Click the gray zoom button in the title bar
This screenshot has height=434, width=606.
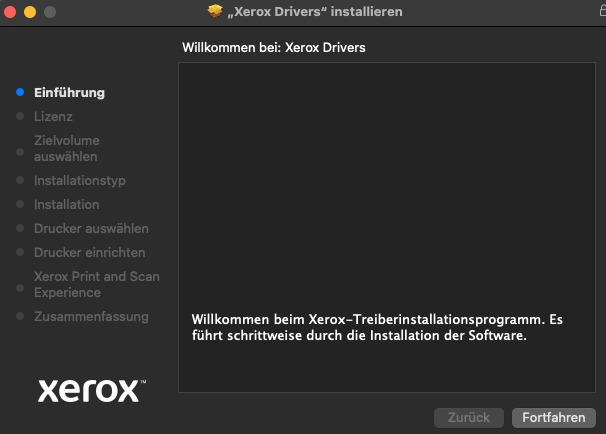click(x=50, y=12)
